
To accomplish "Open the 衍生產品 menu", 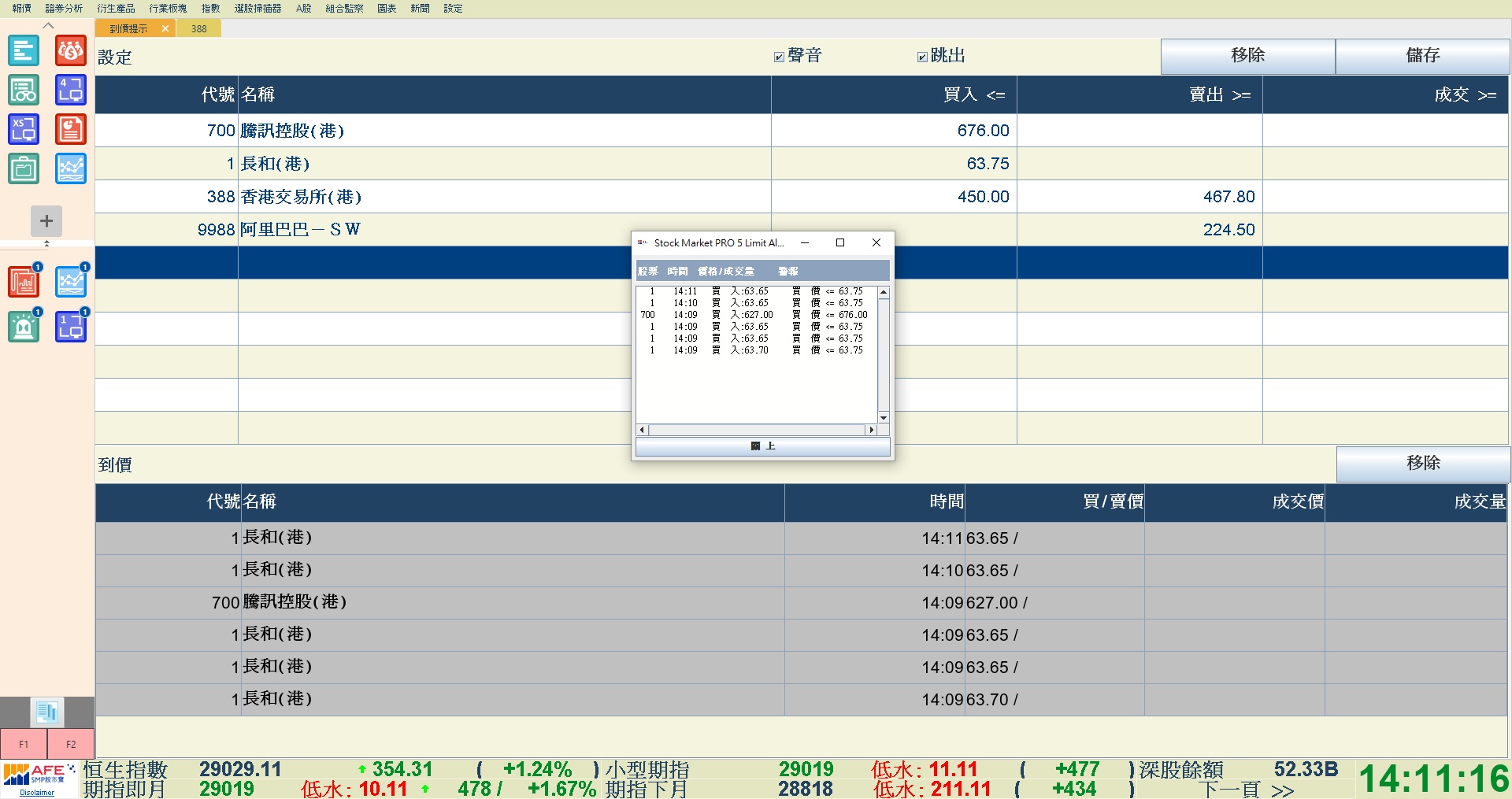I will pos(116,9).
